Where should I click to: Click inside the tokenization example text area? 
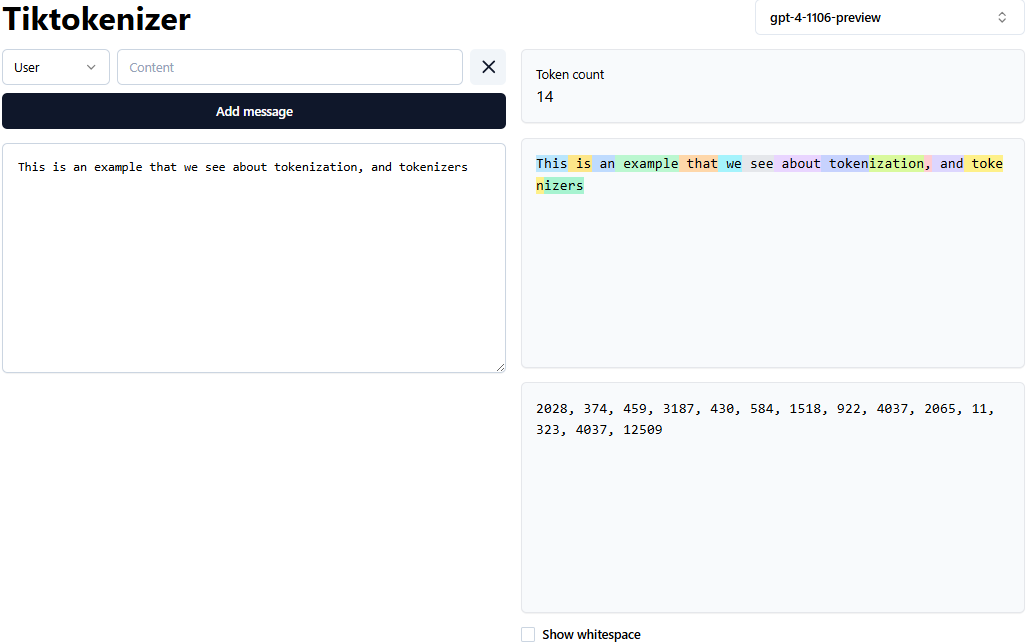click(x=254, y=258)
